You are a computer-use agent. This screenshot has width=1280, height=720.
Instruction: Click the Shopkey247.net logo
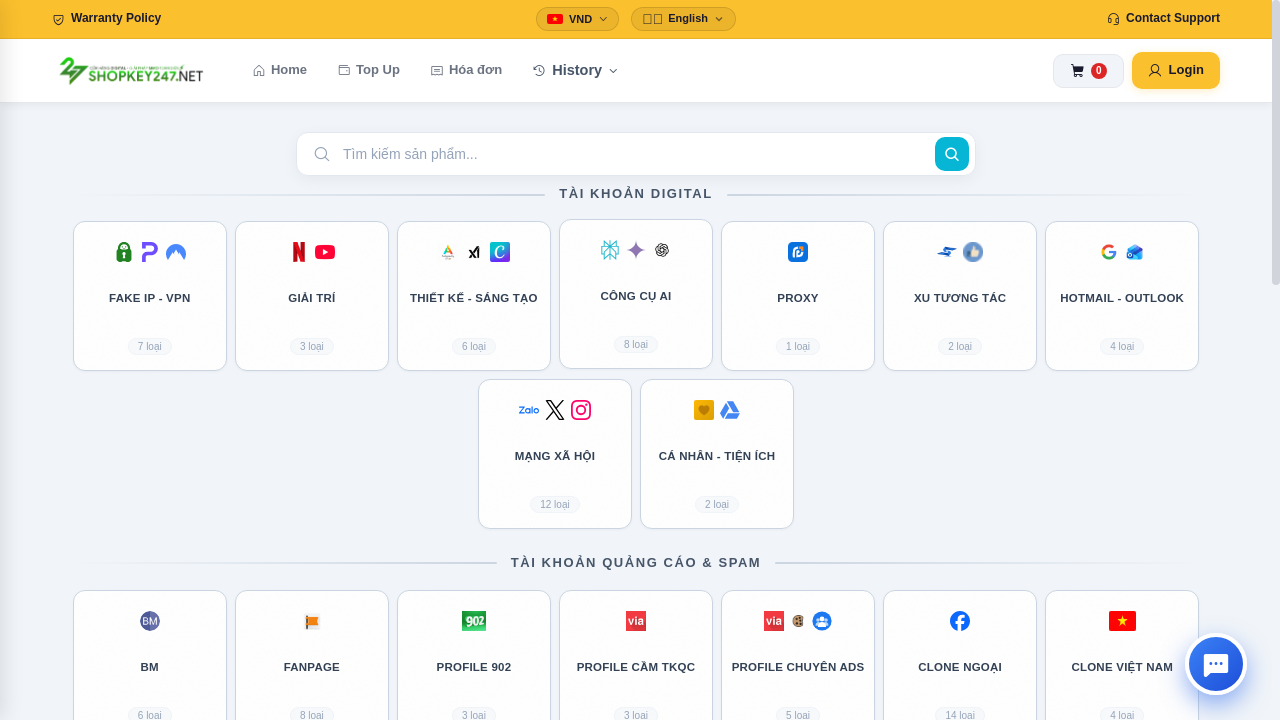coord(131,71)
